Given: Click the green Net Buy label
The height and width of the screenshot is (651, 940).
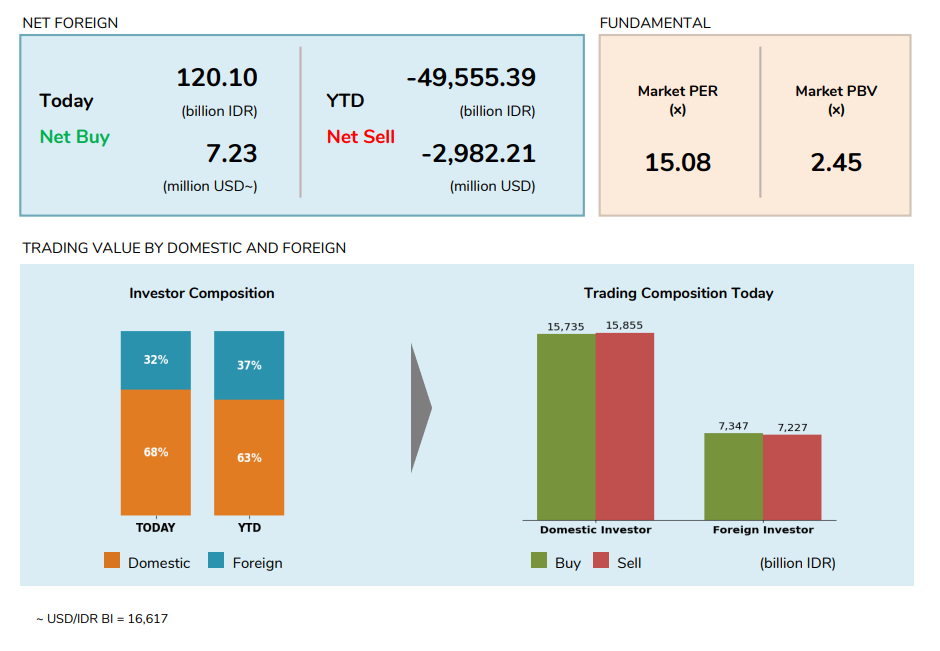Looking at the screenshot, I should tap(74, 137).
